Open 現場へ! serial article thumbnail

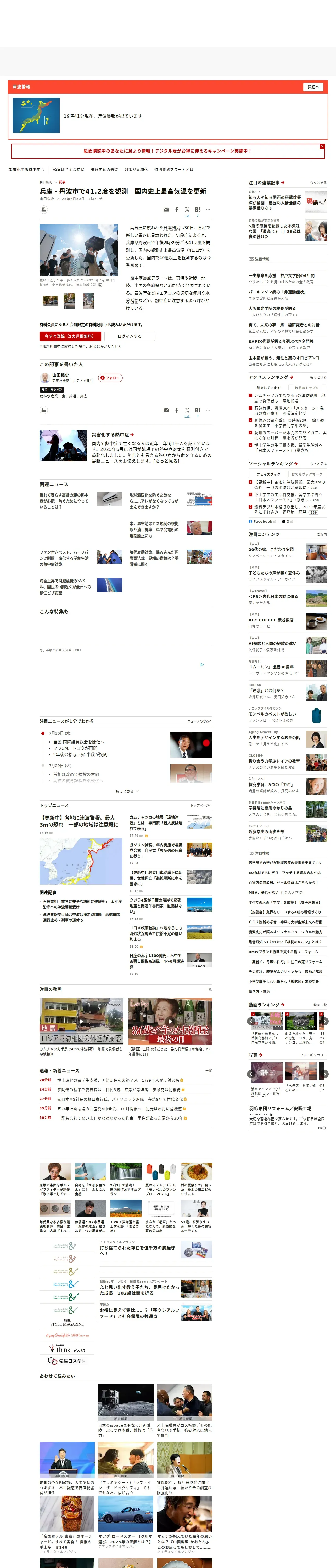(316, 202)
